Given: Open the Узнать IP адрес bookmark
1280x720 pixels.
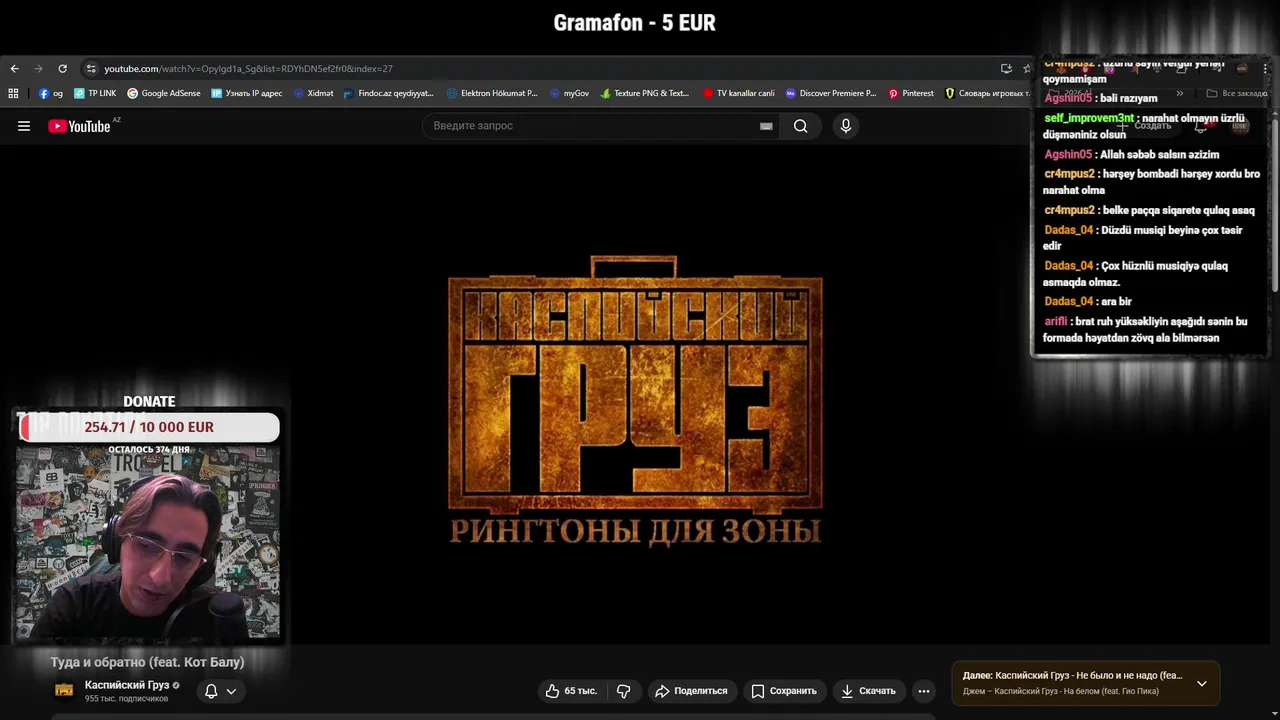Looking at the screenshot, I should click(x=247, y=93).
